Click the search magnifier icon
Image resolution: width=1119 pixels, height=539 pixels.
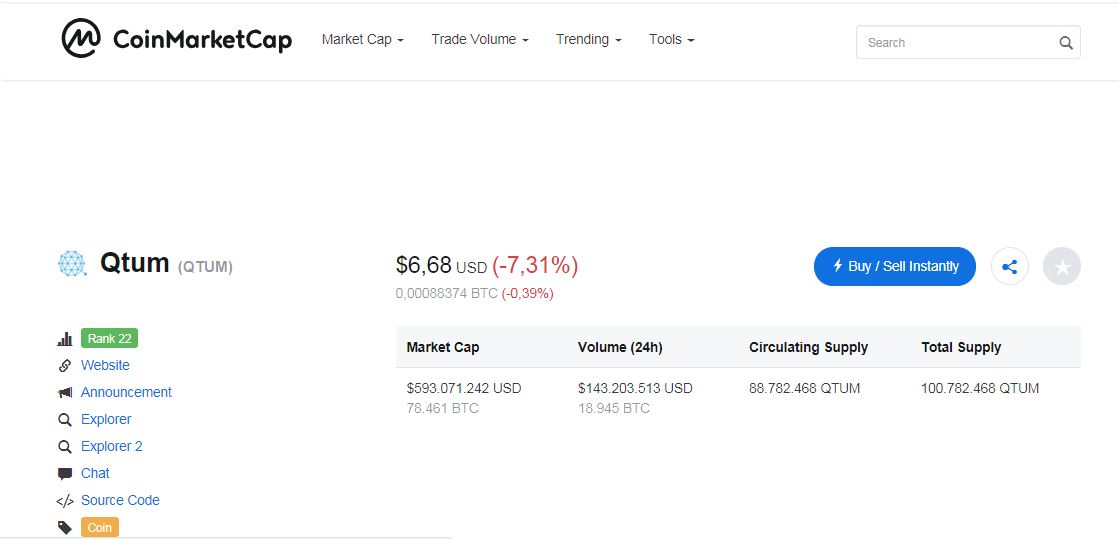click(x=1066, y=43)
